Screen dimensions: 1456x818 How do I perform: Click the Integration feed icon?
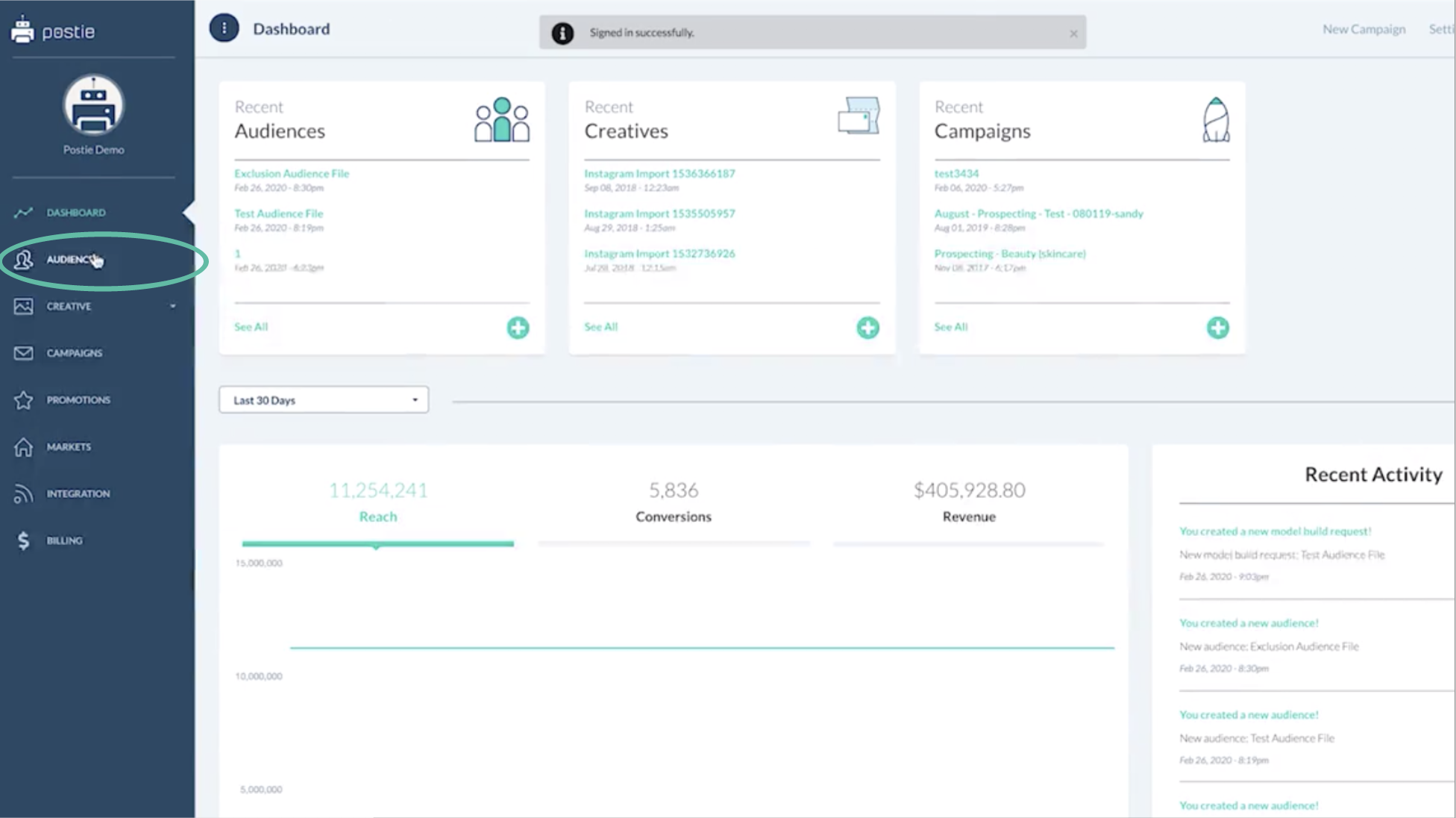click(x=23, y=493)
